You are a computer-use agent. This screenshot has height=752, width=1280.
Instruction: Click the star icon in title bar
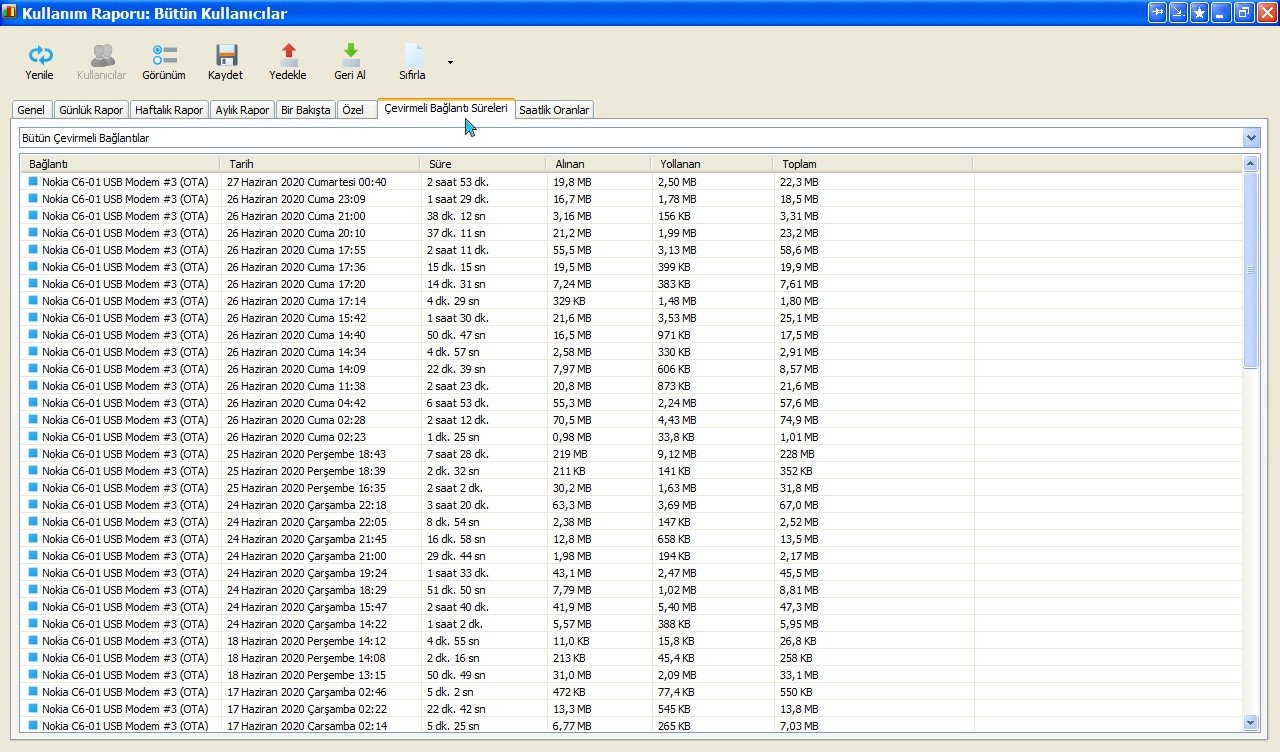(x=1200, y=12)
